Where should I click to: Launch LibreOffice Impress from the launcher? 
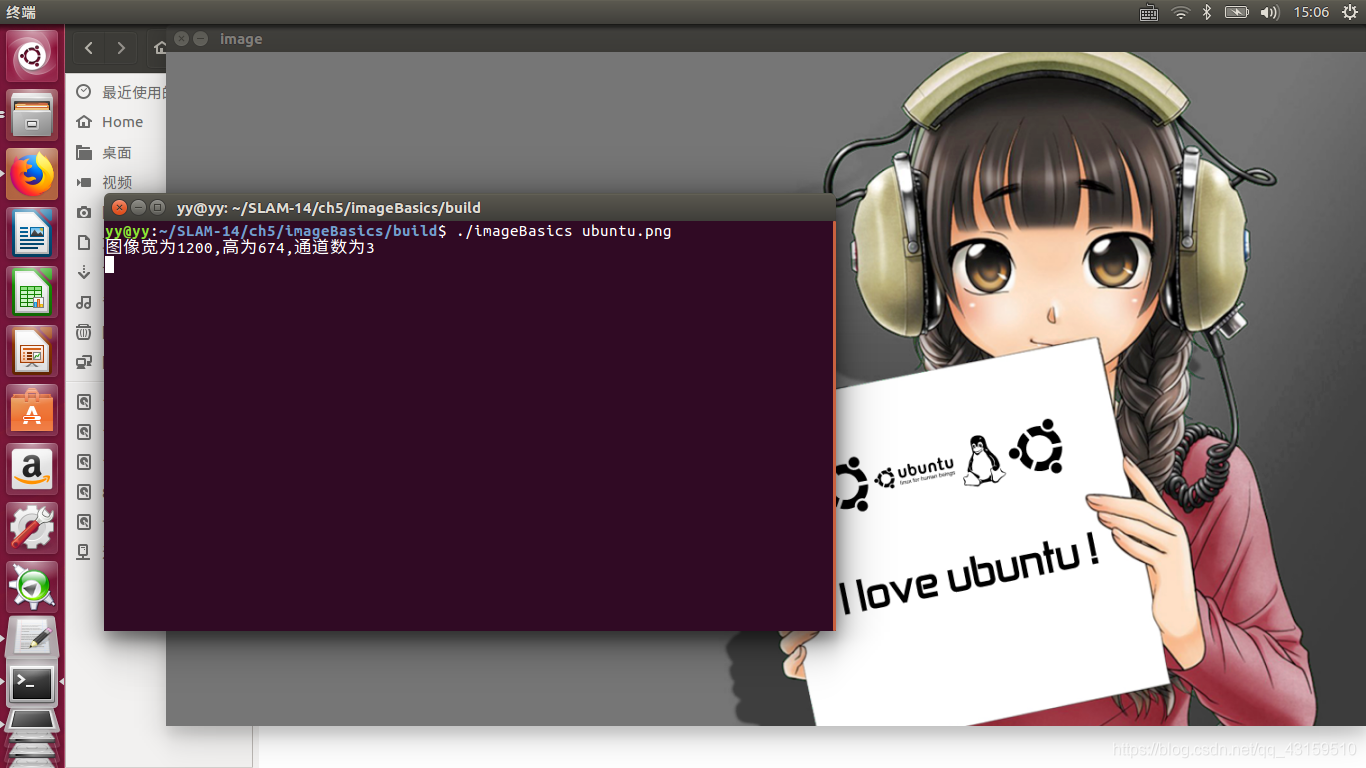click(33, 351)
